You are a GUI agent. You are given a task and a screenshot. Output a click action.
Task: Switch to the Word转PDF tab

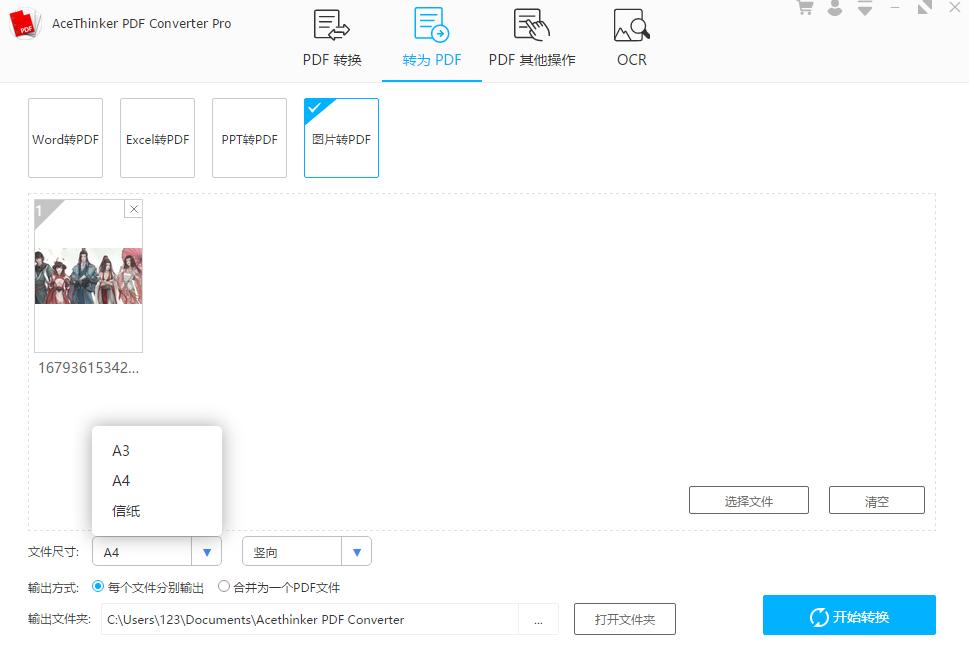65,138
